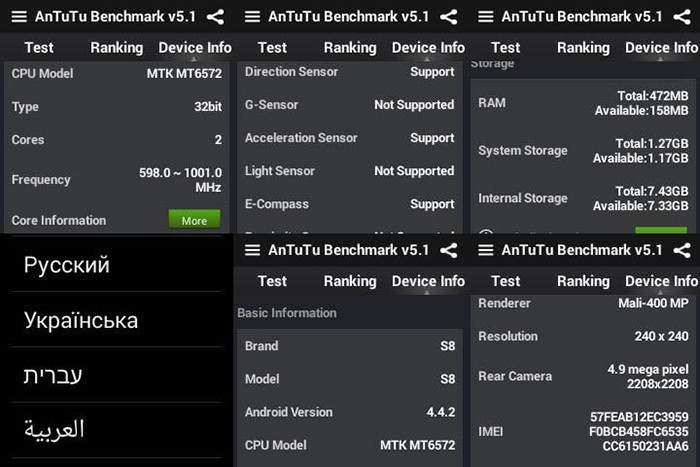Tap share icon in the IMEI panel
The height and width of the screenshot is (467, 700).
[682, 250]
